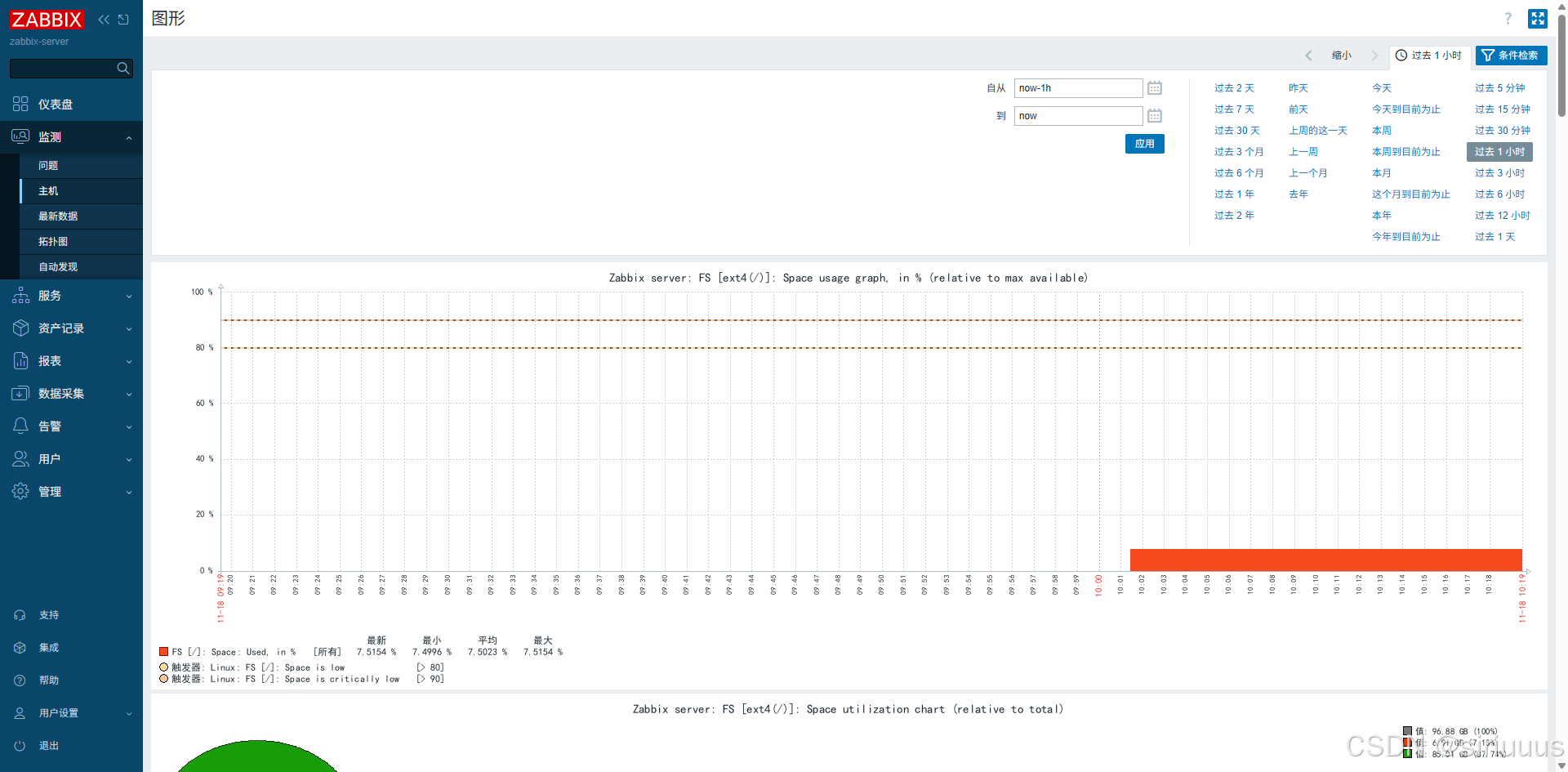The height and width of the screenshot is (772, 1568).
Task: Expand the 服务 menu
Action: tap(71, 296)
